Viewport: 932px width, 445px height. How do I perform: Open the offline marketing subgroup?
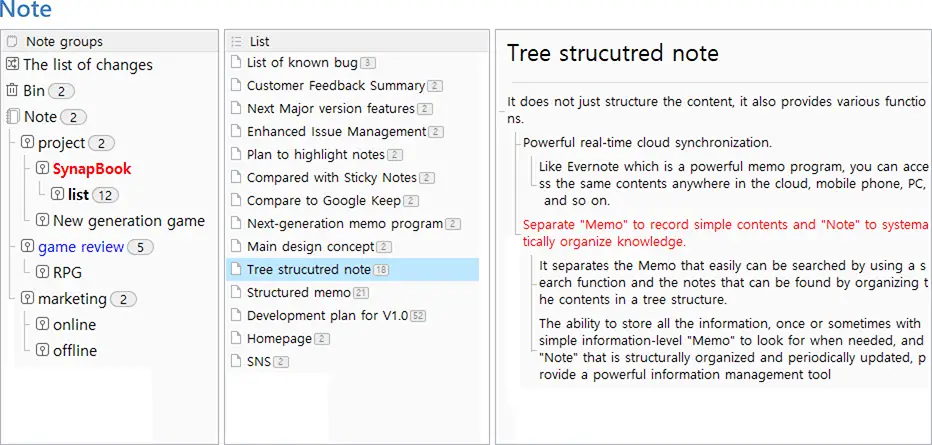[75, 351]
